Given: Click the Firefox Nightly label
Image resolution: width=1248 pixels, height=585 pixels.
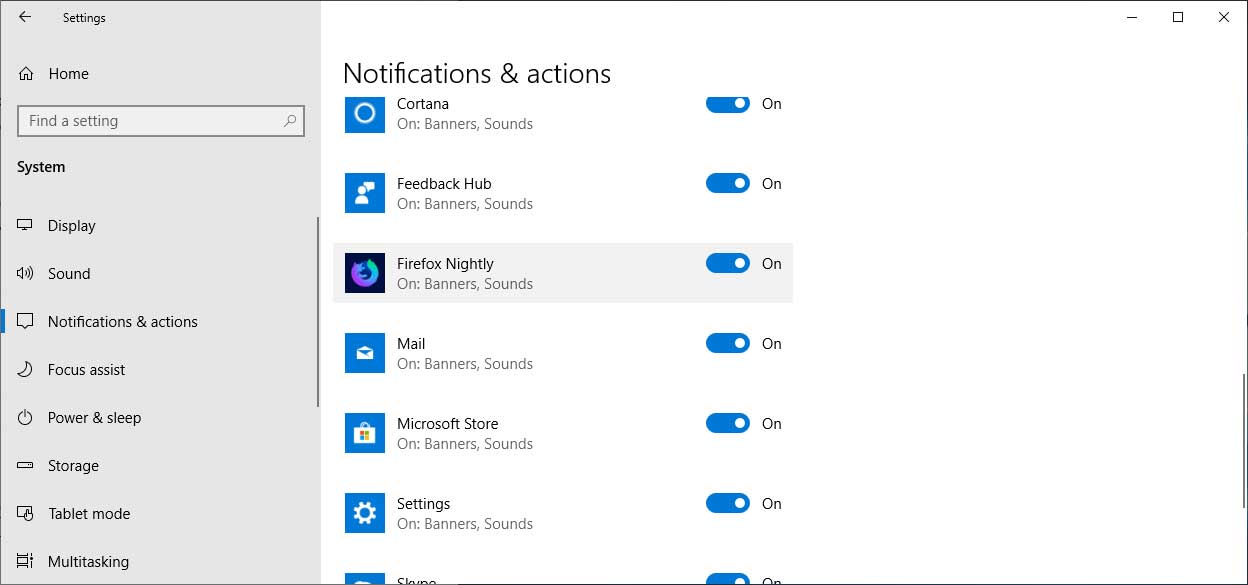Looking at the screenshot, I should [445, 264].
